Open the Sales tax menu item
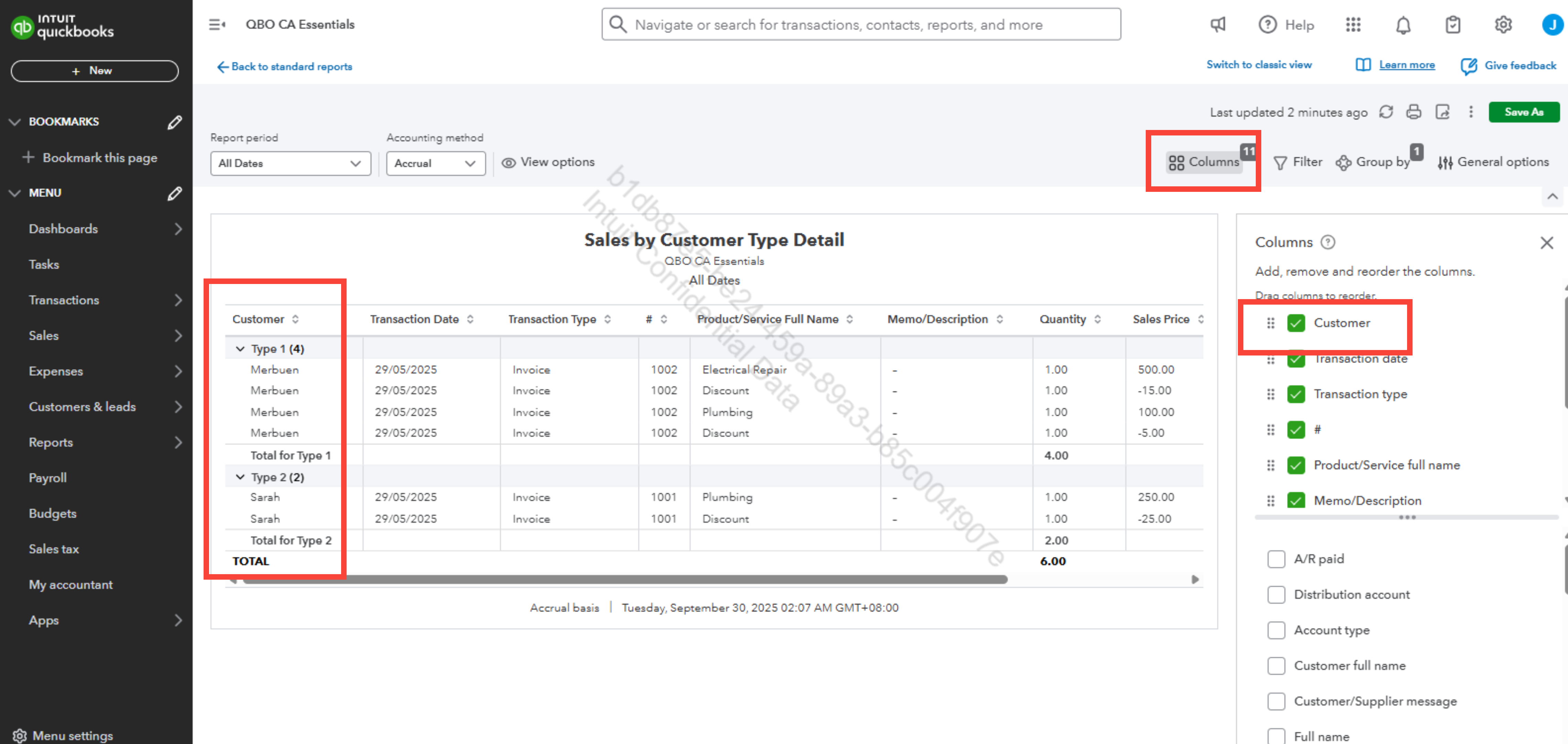Image resolution: width=1568 pixels, height=744 pixels. 54,549
